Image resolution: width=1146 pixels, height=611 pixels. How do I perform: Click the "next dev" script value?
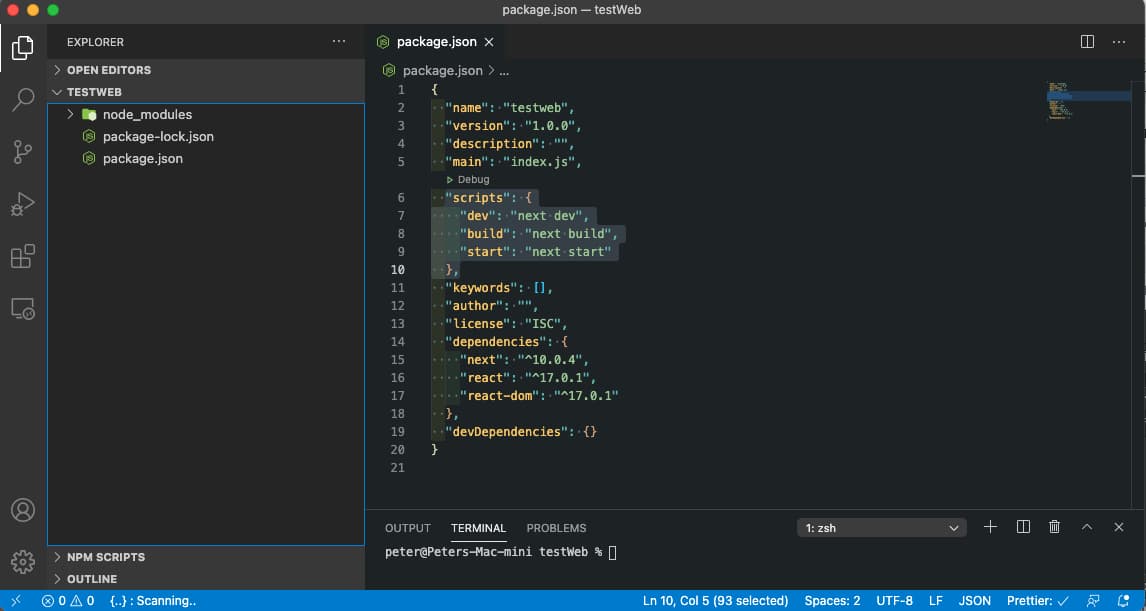click(545, 216)
